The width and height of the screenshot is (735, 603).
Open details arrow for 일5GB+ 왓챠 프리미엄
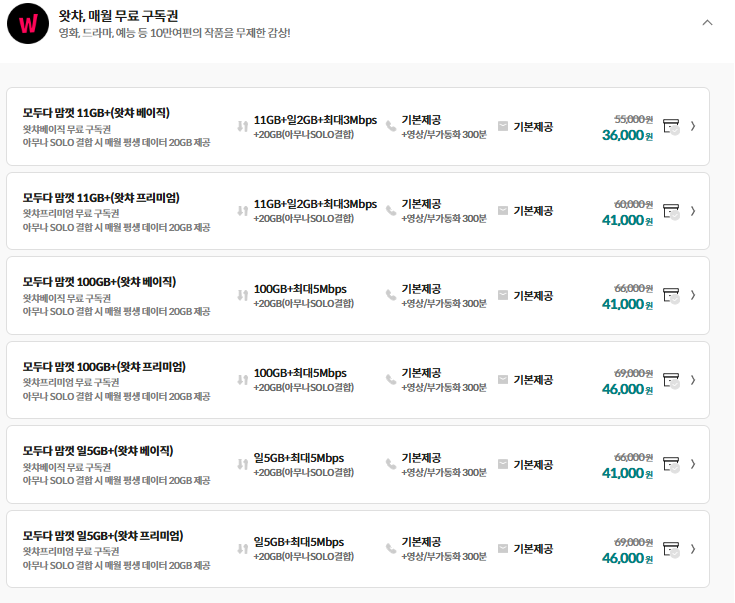[x=693, y=549]
